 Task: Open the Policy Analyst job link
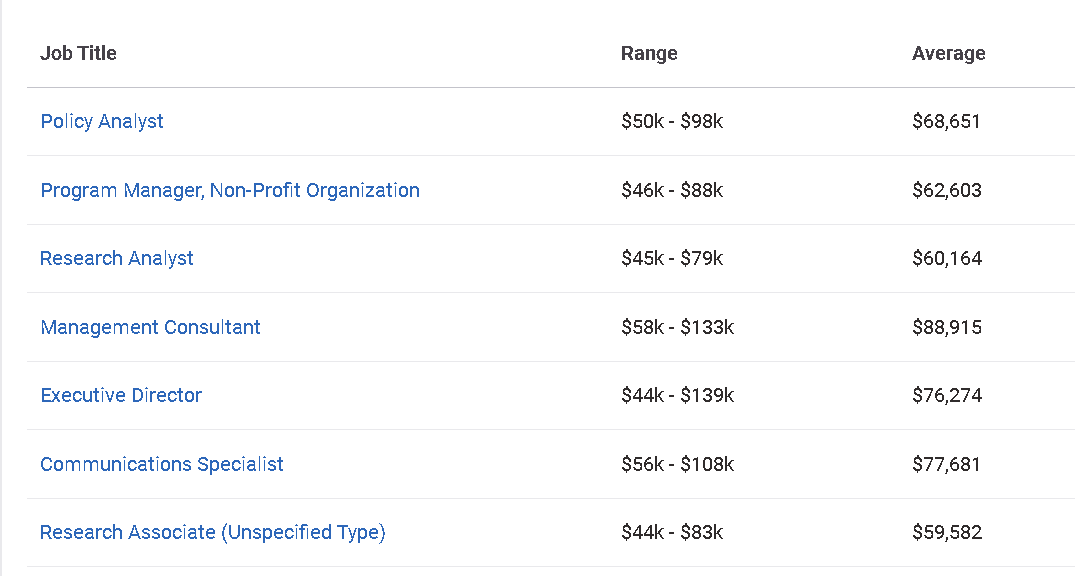pos(102,121)
